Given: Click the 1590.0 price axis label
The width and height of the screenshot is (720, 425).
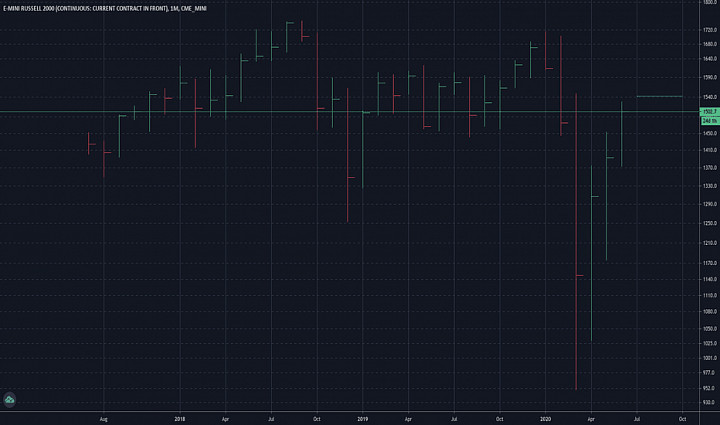Looking at the screenshot, I should (x=709, y=78).
